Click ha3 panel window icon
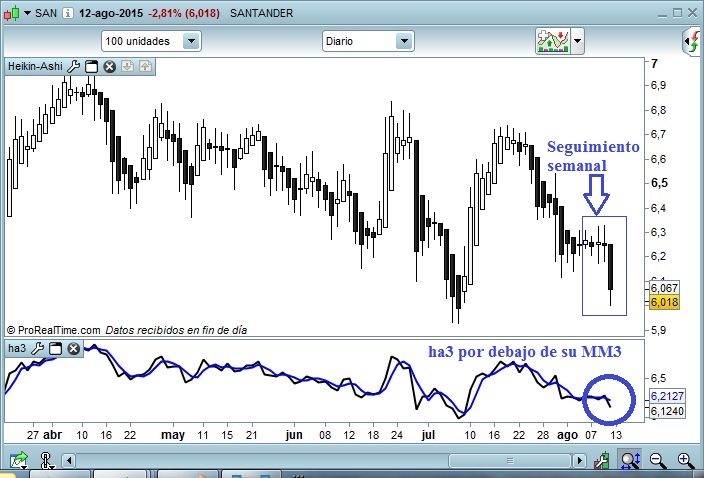704x478 pixels. click(55, 348)
